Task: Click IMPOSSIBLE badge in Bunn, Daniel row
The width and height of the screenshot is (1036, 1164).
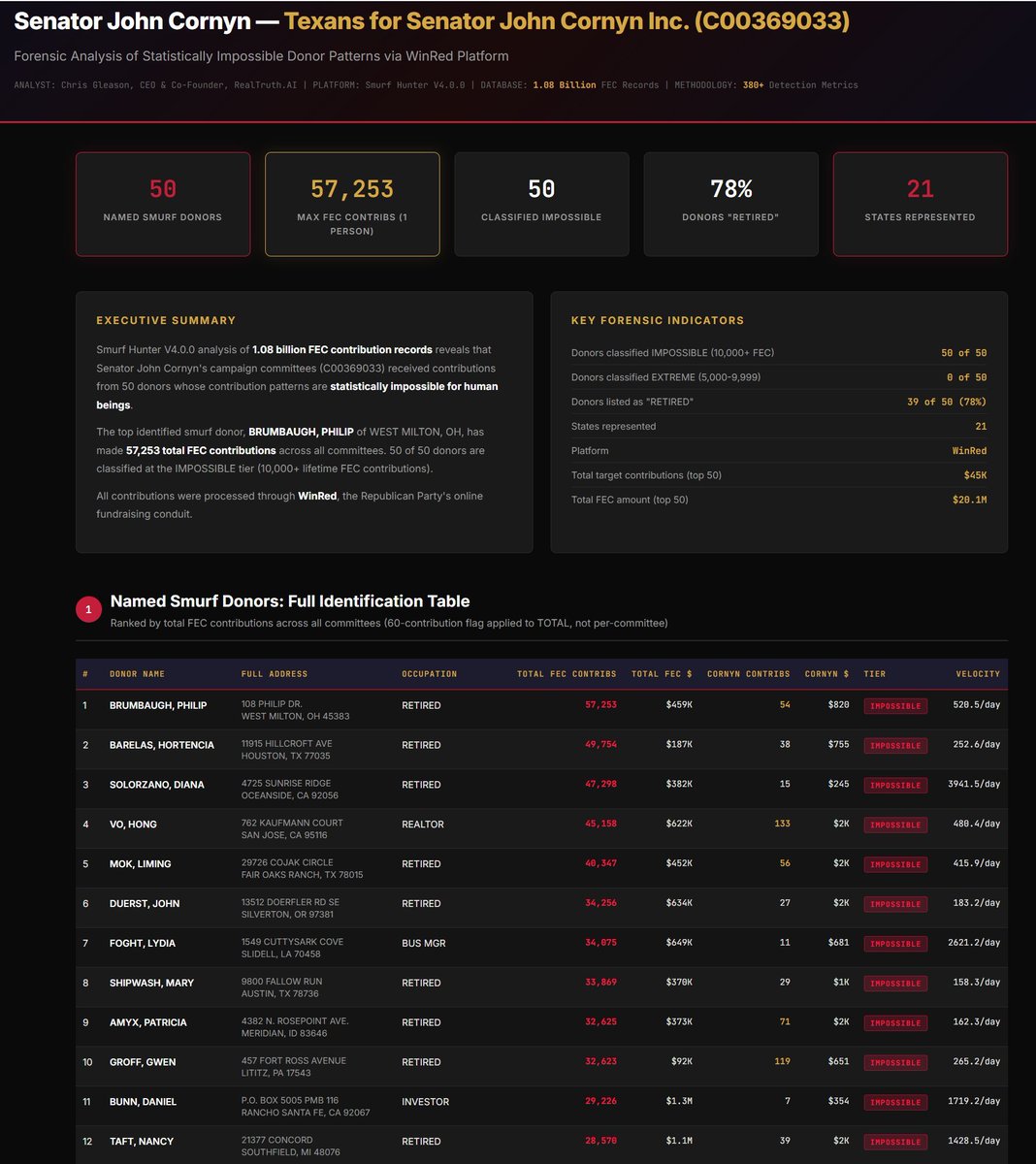Action: pyautogui.click(x=895, y=1103)
